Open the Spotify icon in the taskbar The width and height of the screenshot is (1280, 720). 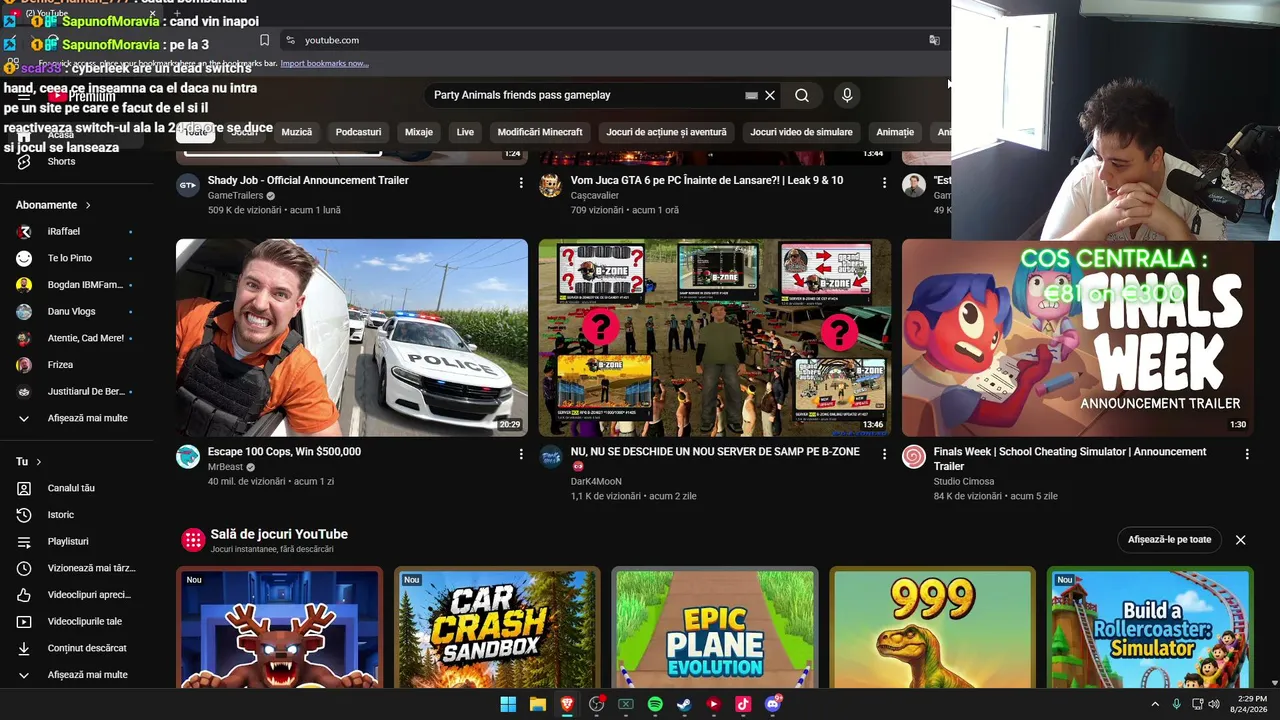(655, 704)
